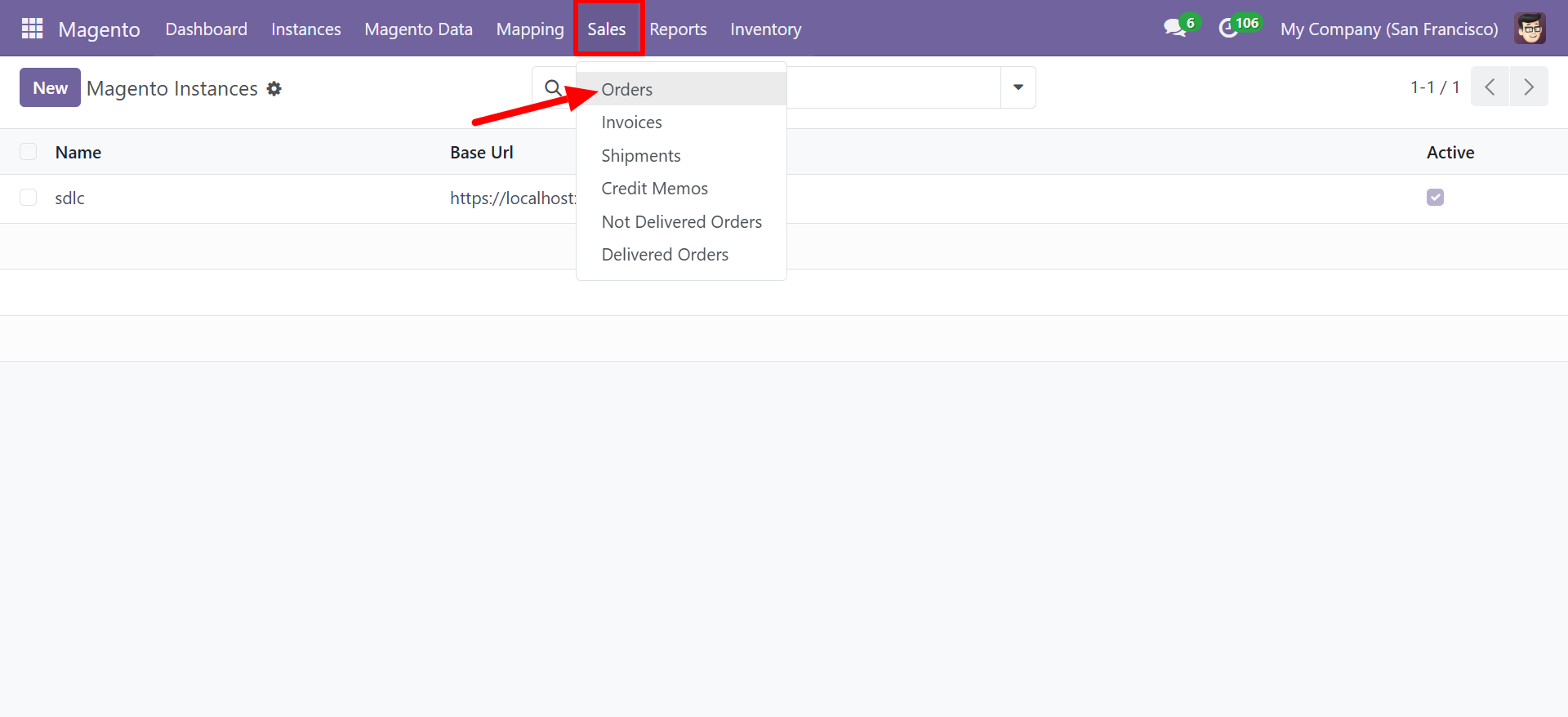Go to the next page arrow
1568x717 pixels.
click(x=1529, y=87)
